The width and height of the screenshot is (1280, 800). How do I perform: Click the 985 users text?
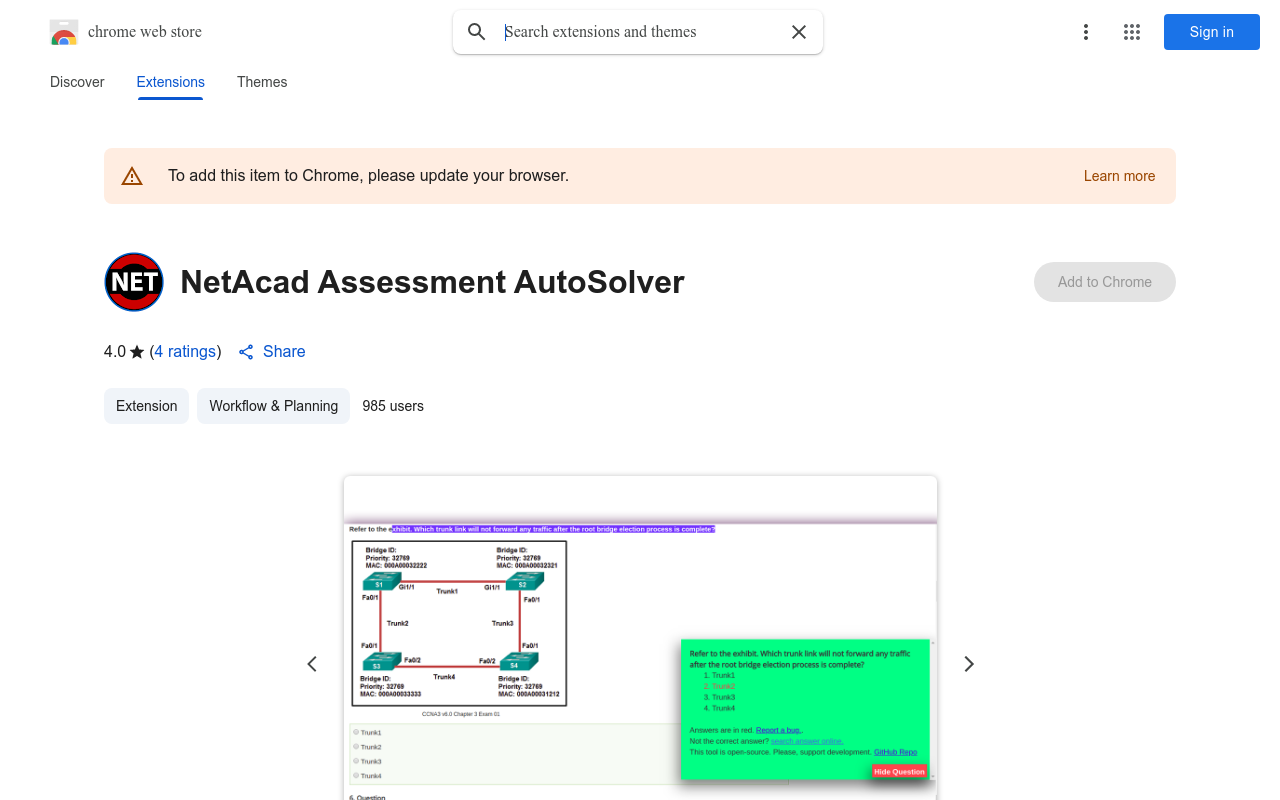click(393, 406)
